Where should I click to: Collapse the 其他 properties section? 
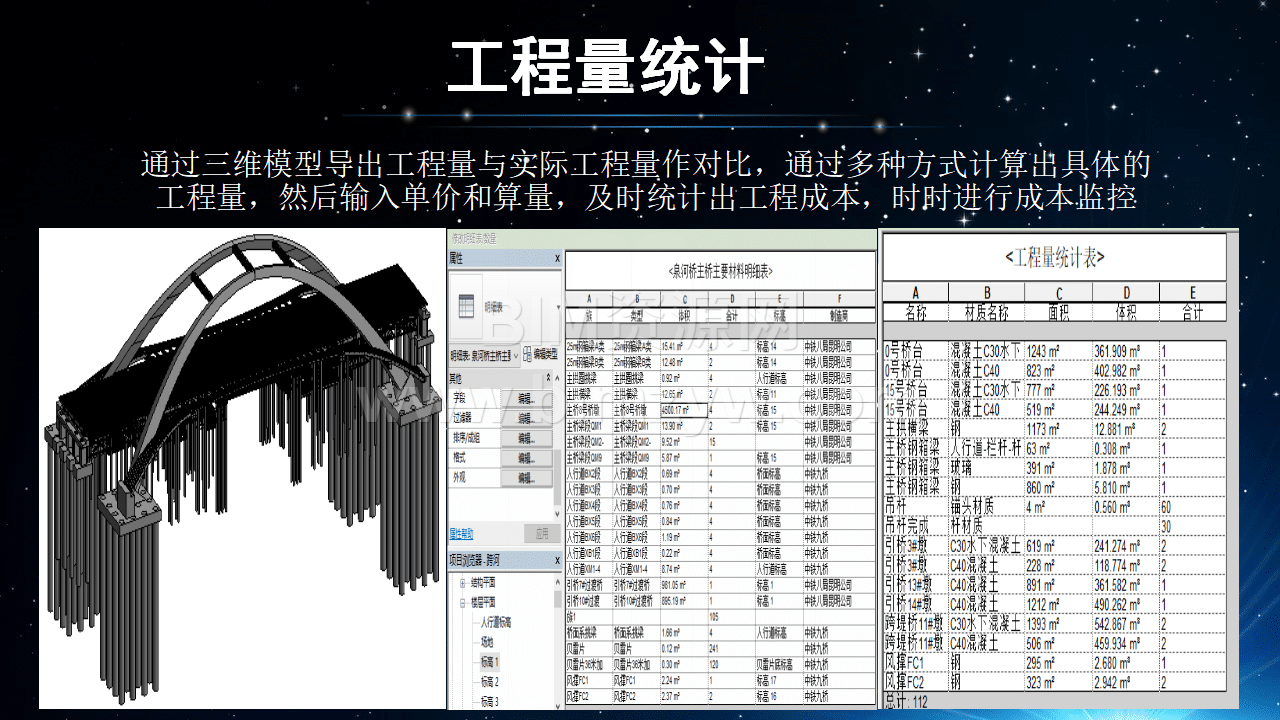pos(548,377)
